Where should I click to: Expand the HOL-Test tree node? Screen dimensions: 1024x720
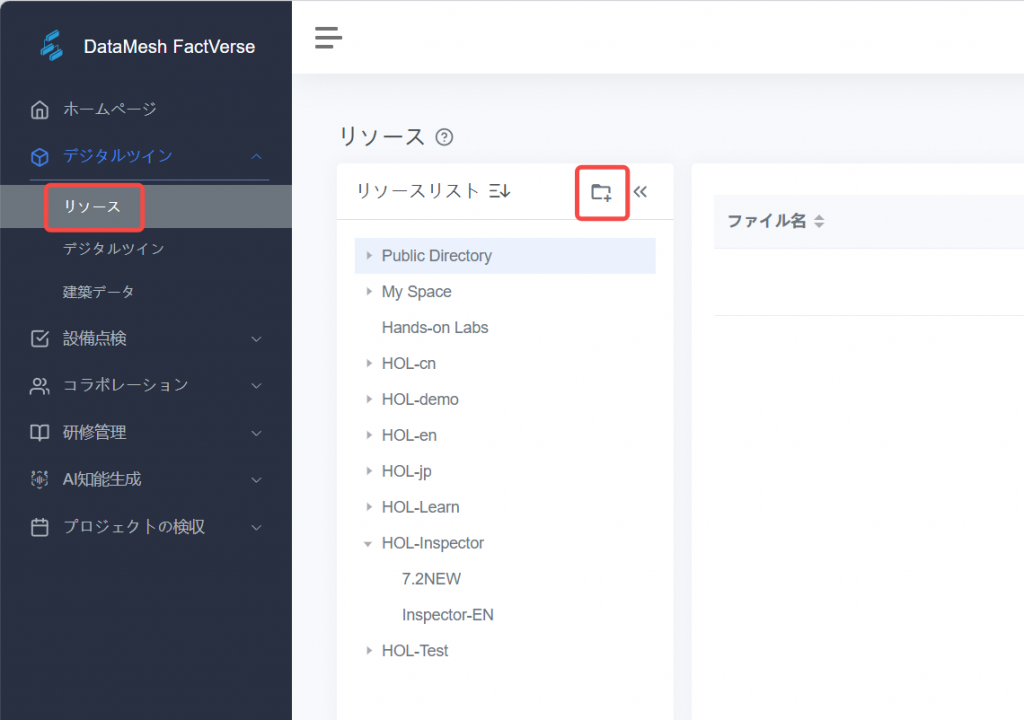point(369,651)
